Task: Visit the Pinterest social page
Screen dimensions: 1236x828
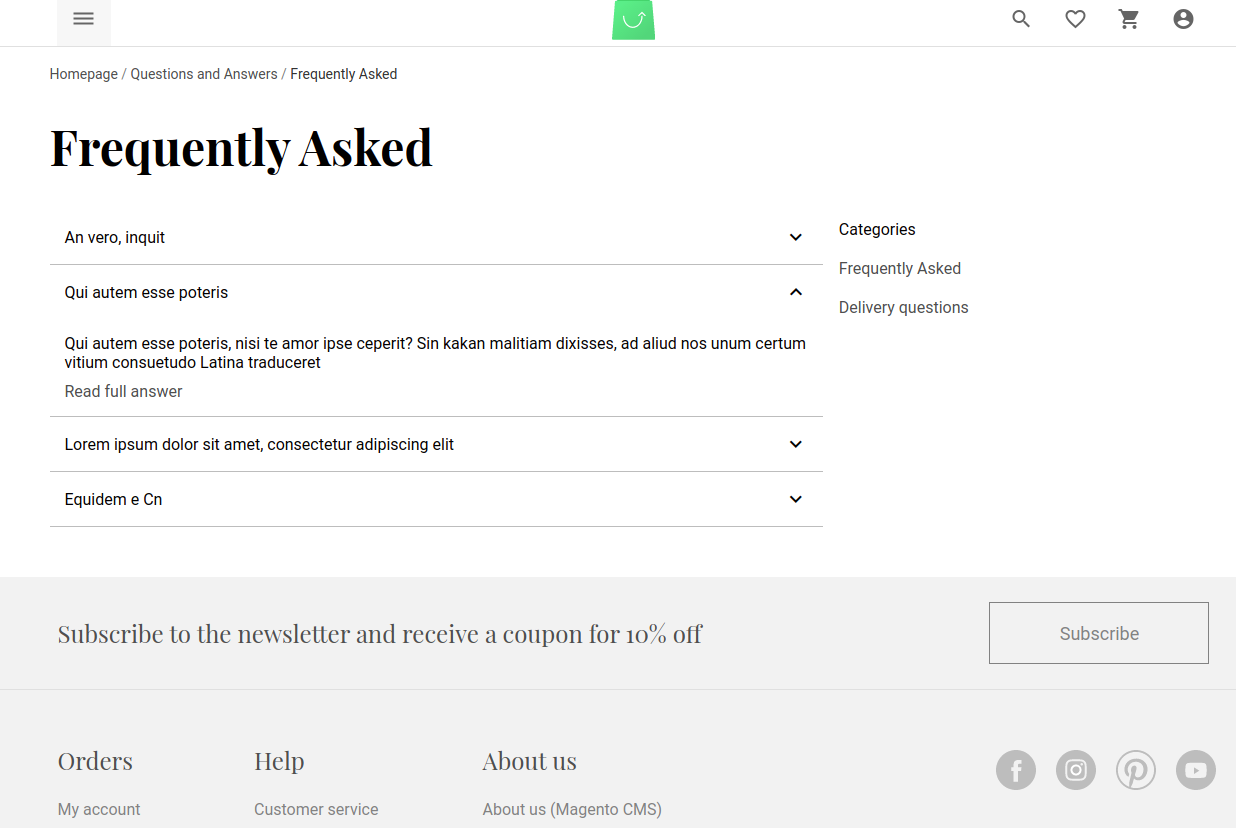Action: (x=1136, y=770)
